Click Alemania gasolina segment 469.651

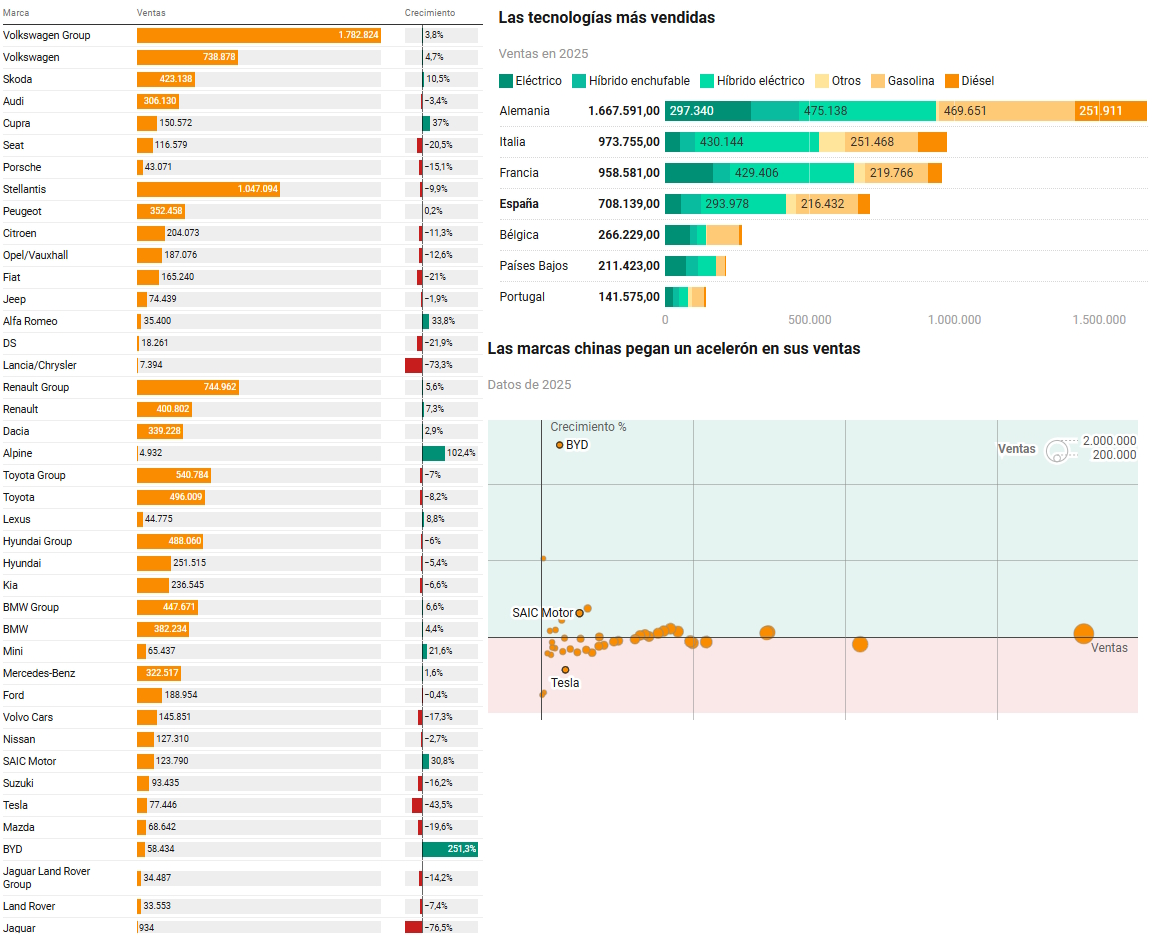[1005, 111]
